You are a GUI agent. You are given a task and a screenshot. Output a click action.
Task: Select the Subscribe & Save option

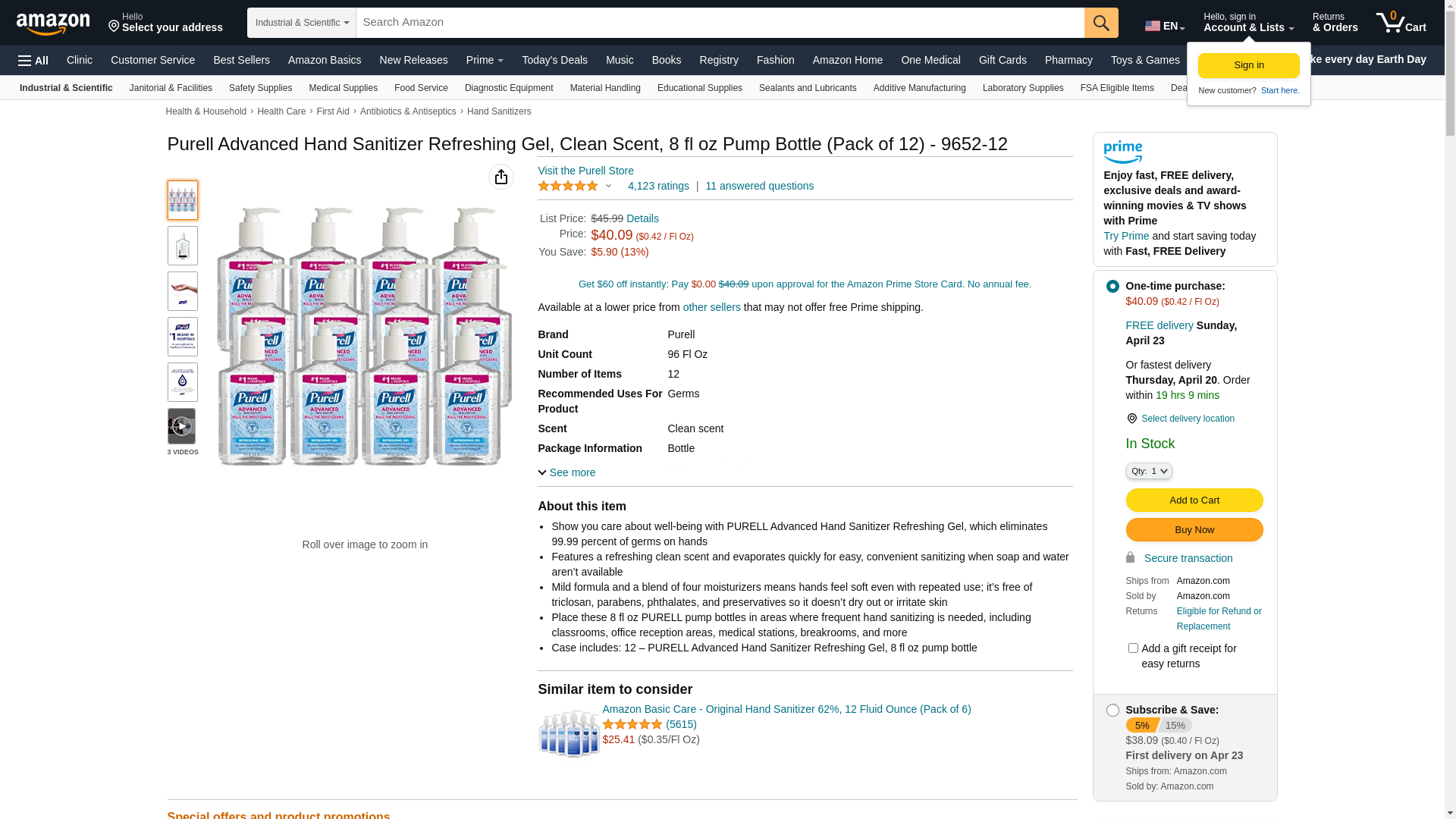click(x=1112, y=711)
